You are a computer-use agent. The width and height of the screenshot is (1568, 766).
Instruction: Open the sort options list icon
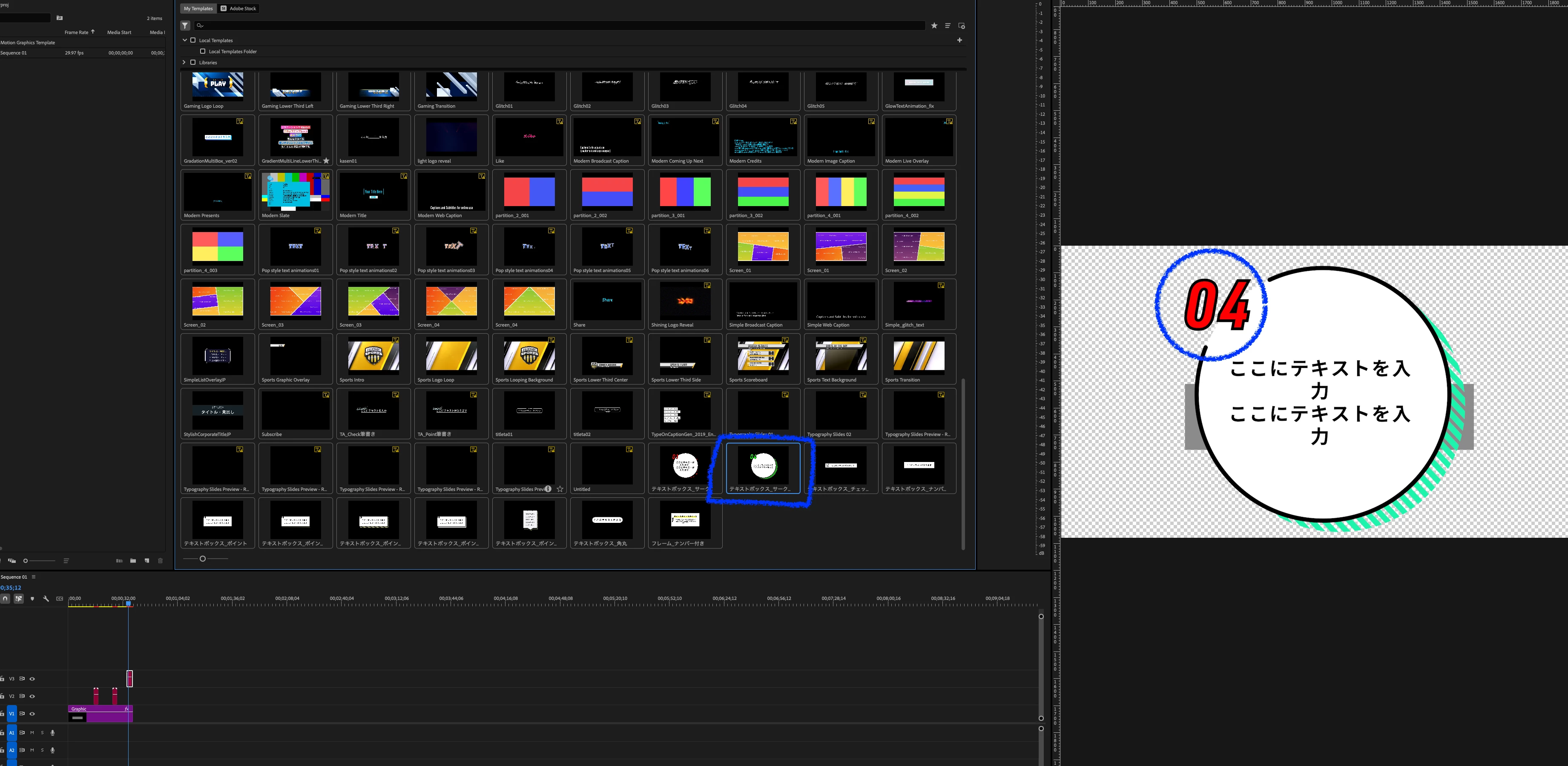point(948,26)
